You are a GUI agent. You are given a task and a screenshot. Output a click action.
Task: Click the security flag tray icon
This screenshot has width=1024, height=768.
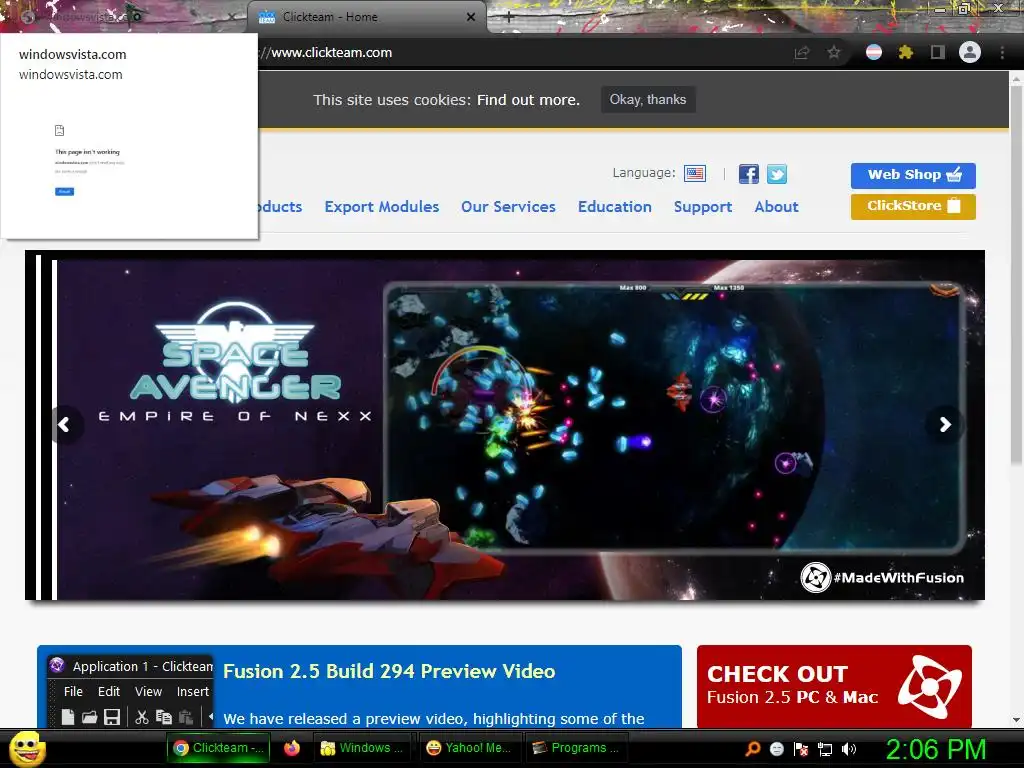click(x=801, y=749)
